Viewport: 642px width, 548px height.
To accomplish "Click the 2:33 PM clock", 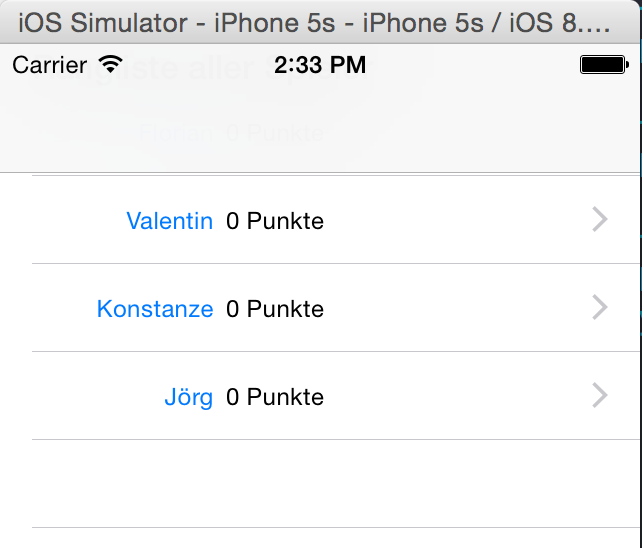I will tap(320, 65).
